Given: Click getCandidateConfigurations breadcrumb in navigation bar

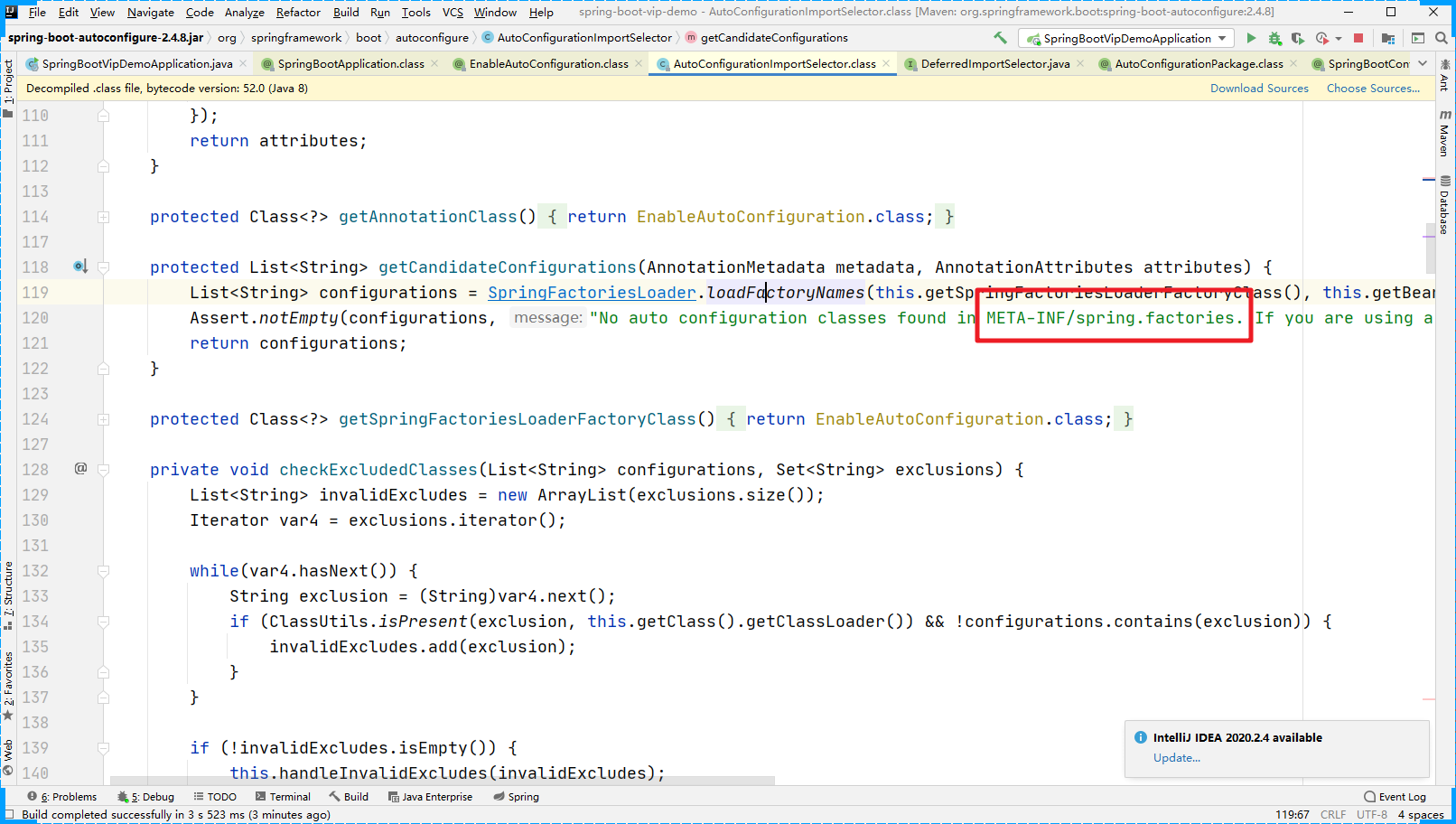Looking at the screenshot, I should point(766,38).
